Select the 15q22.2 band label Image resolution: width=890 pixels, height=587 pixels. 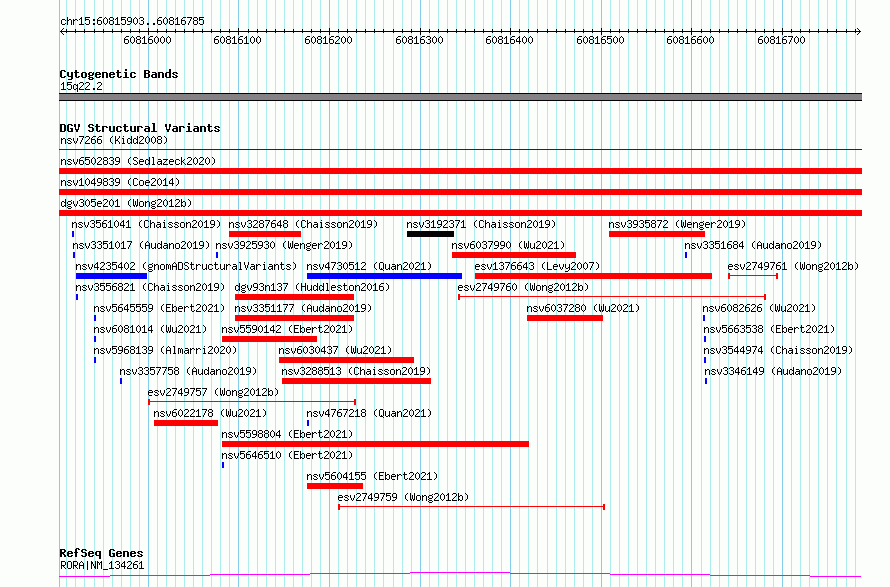(x=81, y=86)
